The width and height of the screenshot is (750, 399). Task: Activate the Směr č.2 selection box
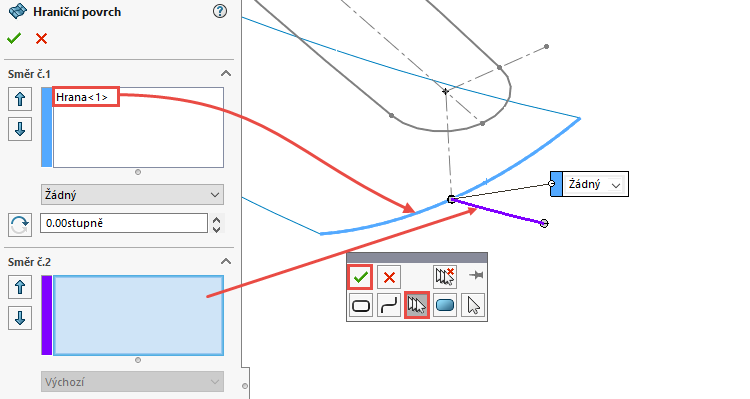138,315
